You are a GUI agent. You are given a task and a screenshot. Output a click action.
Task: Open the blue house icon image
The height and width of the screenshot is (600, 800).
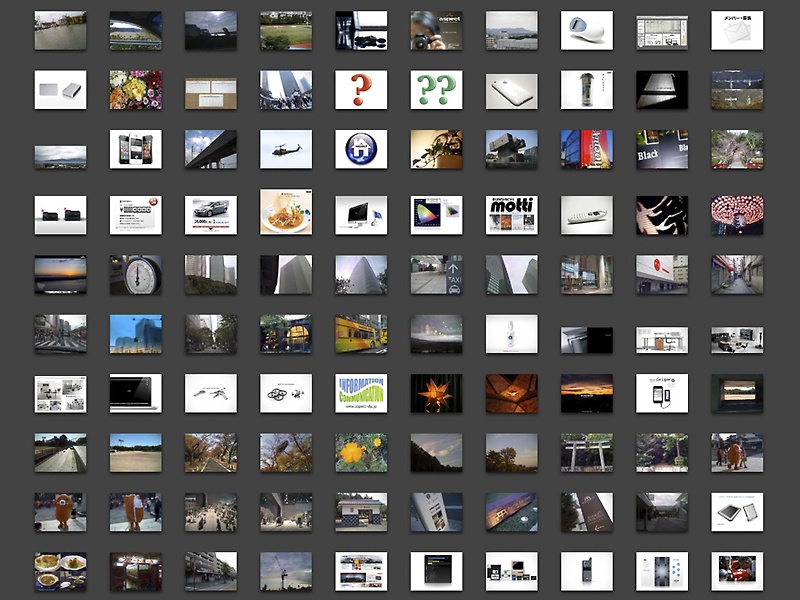point(361,150)
